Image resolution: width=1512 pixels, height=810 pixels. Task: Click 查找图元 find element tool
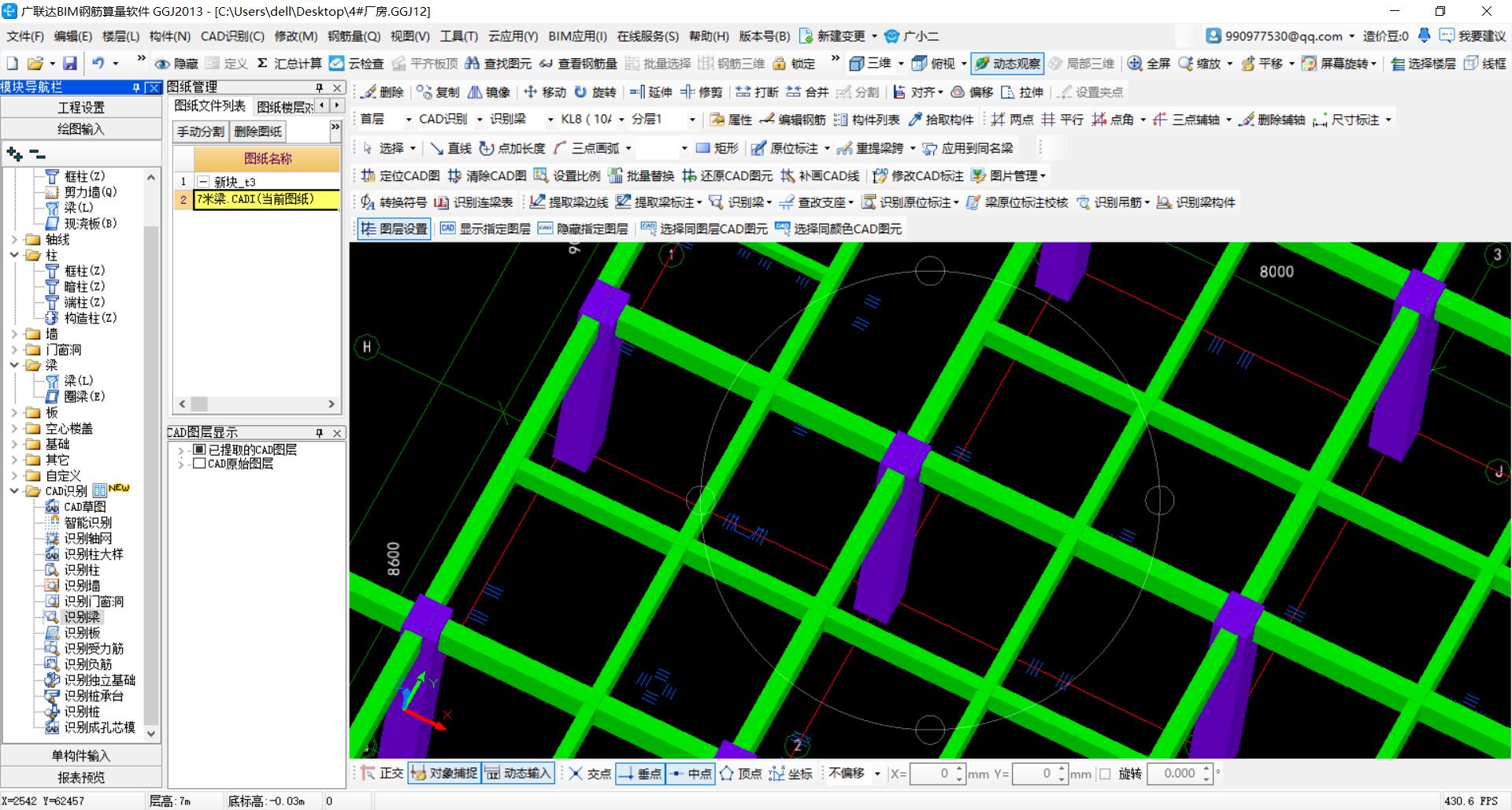tap(498, 63)
